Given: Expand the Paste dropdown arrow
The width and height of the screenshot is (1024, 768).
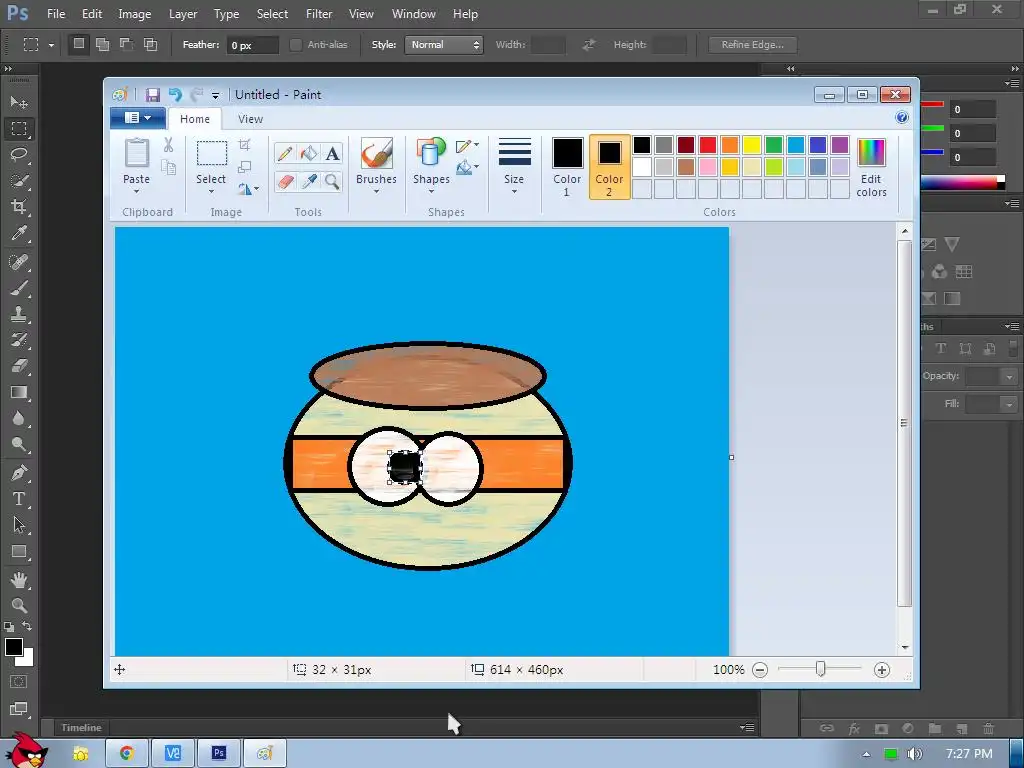Looking at the screenshot, I should pos(136,192).
